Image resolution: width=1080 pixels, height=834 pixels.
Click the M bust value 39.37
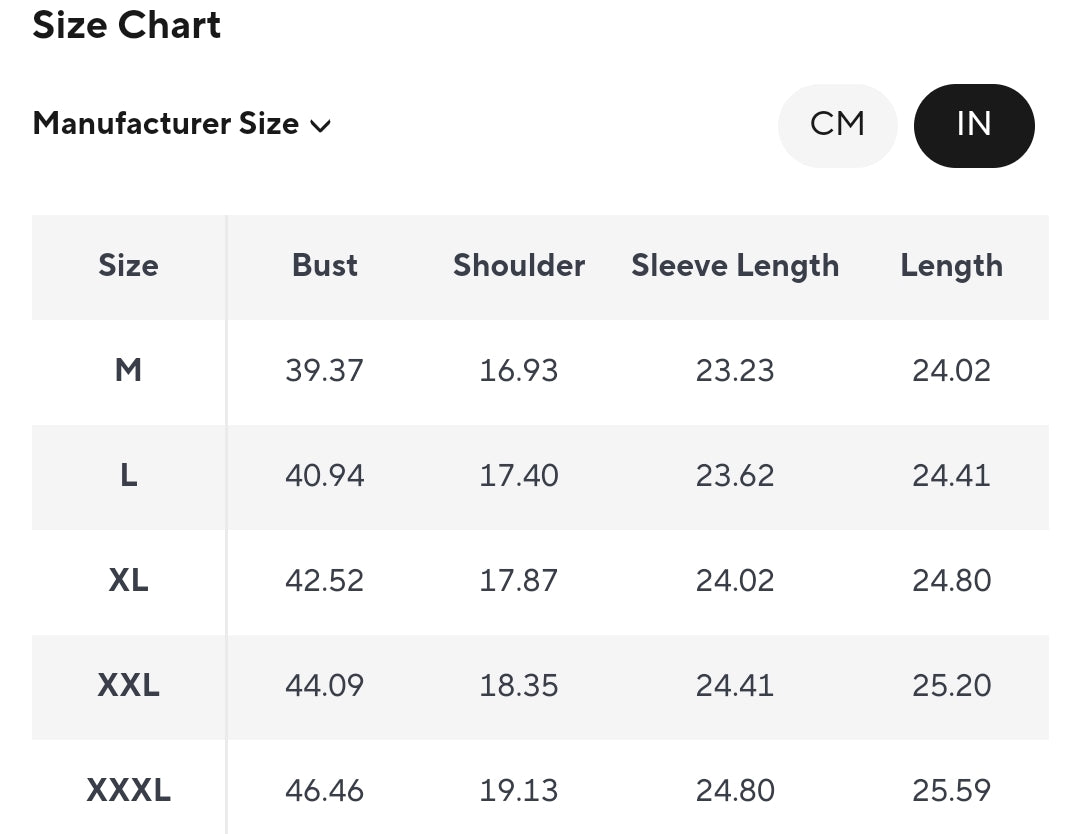click(x=325, y=371)
